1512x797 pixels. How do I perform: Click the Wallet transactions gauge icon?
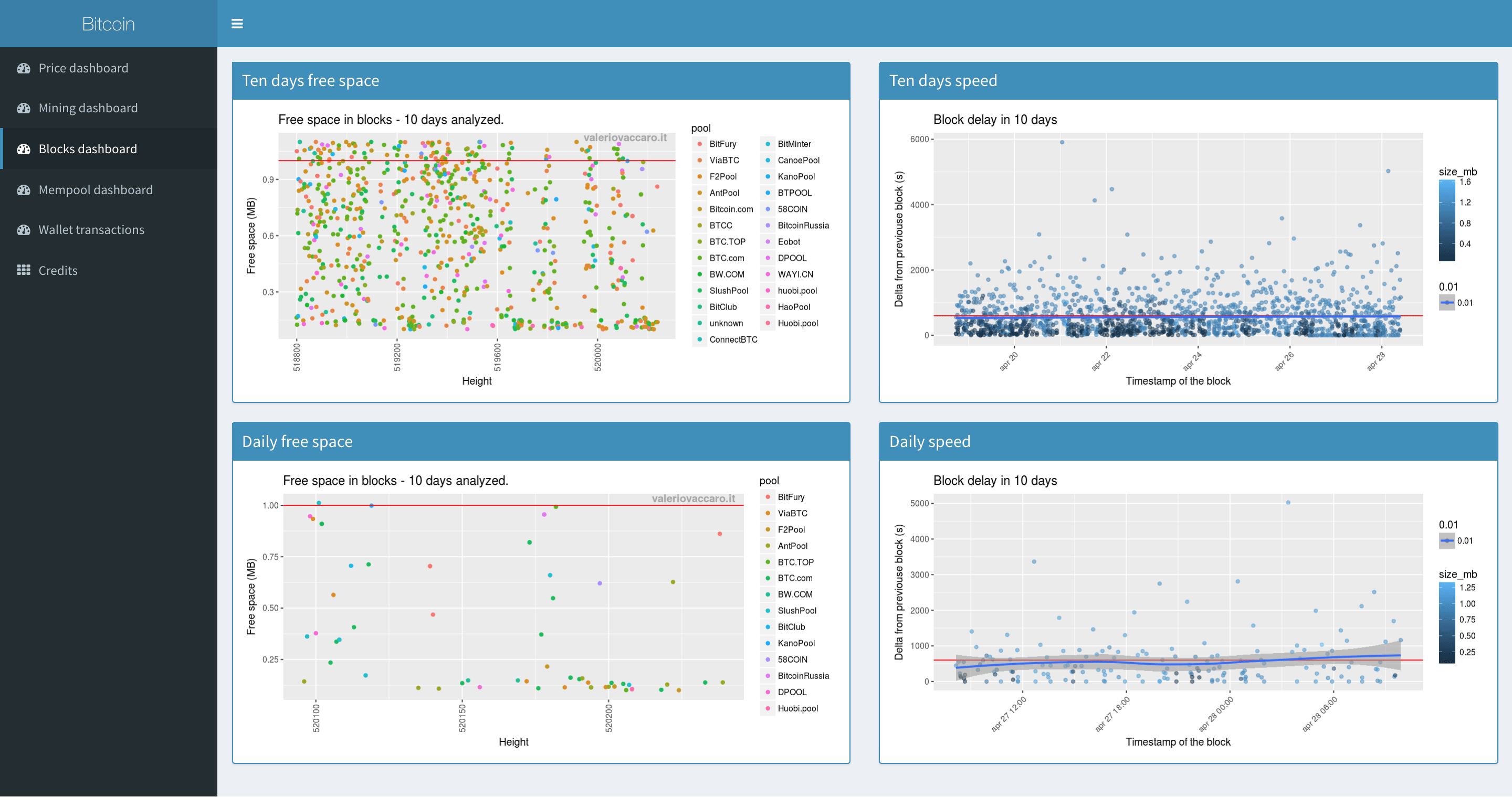pyautogui.click(x=24, y=230)
